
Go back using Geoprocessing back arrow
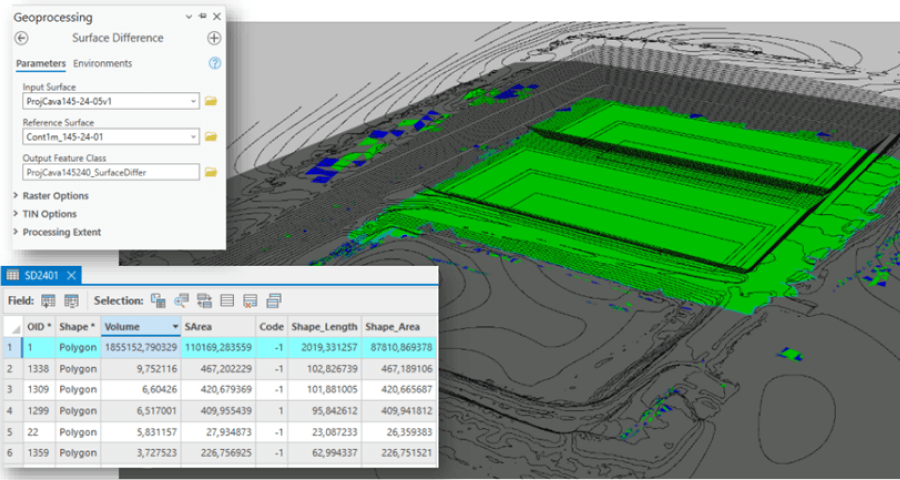22,38
